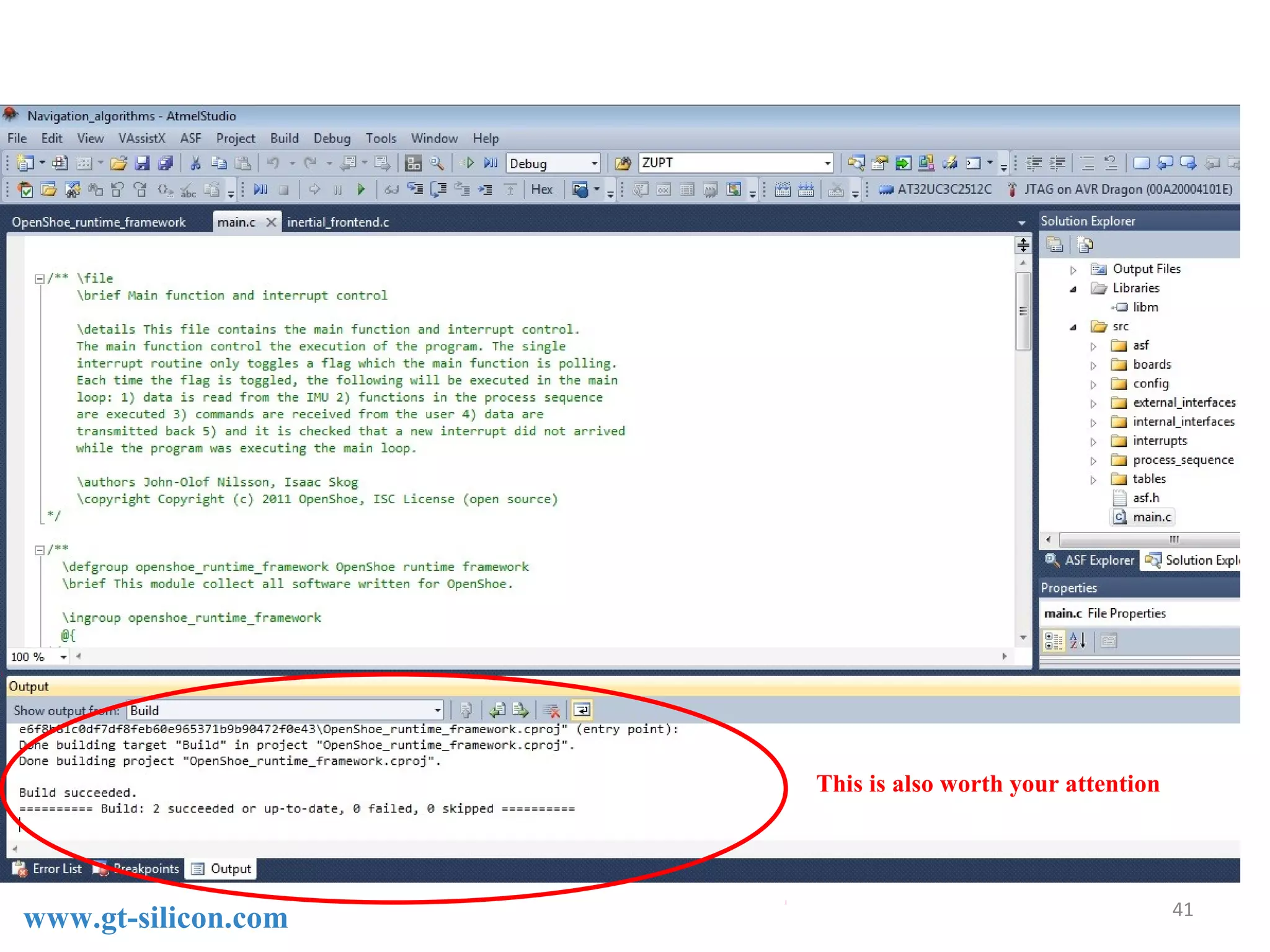Open the ASF menu
The width and height of the screenshot is (1270, 952).
[x=190, y=138]
